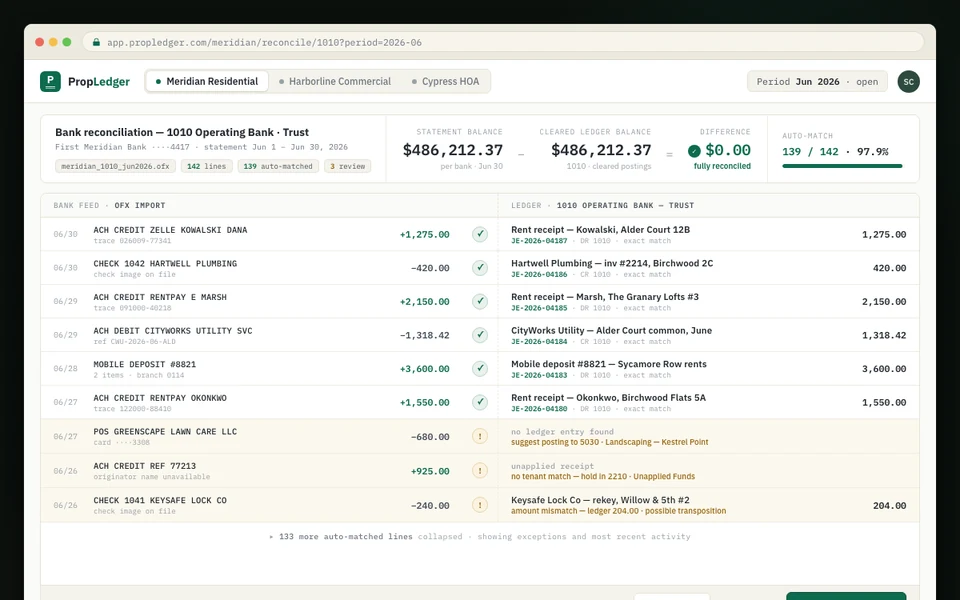This screenshot has height=600, width=960.
Task: Click match check for Hartwell Plumbing check 1042
Action: pyautogui.click(x=479, y=268)
